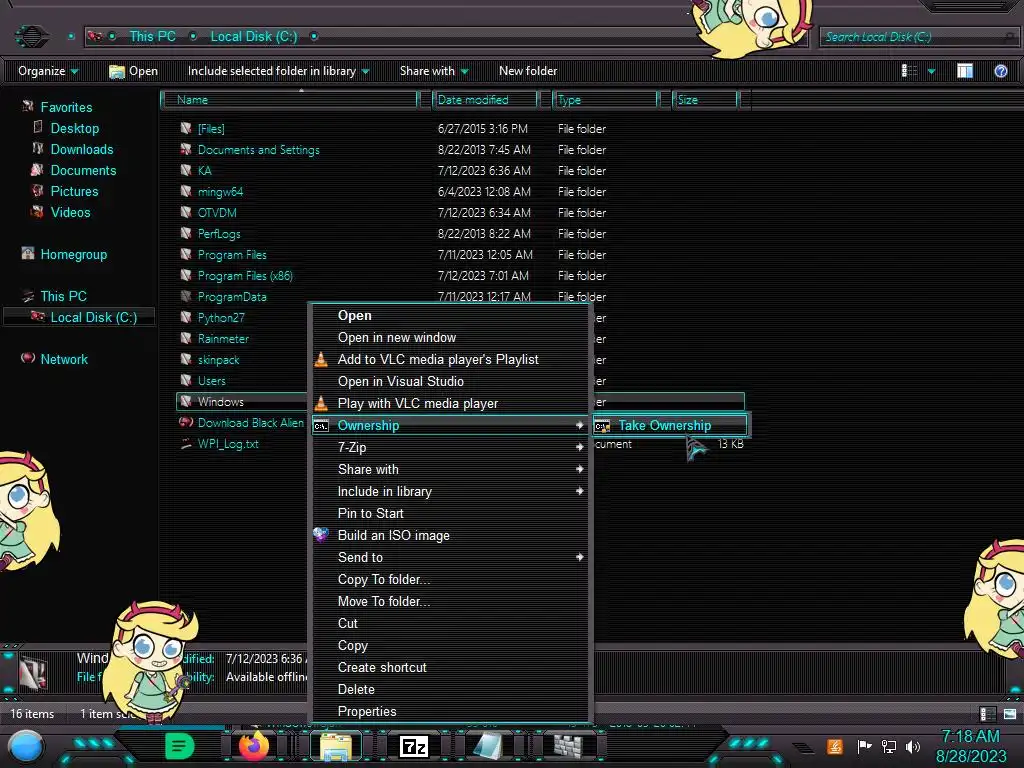Click This PC in the address bar
The height and width of the screenshot is (768, 1024).
point(152,37)
